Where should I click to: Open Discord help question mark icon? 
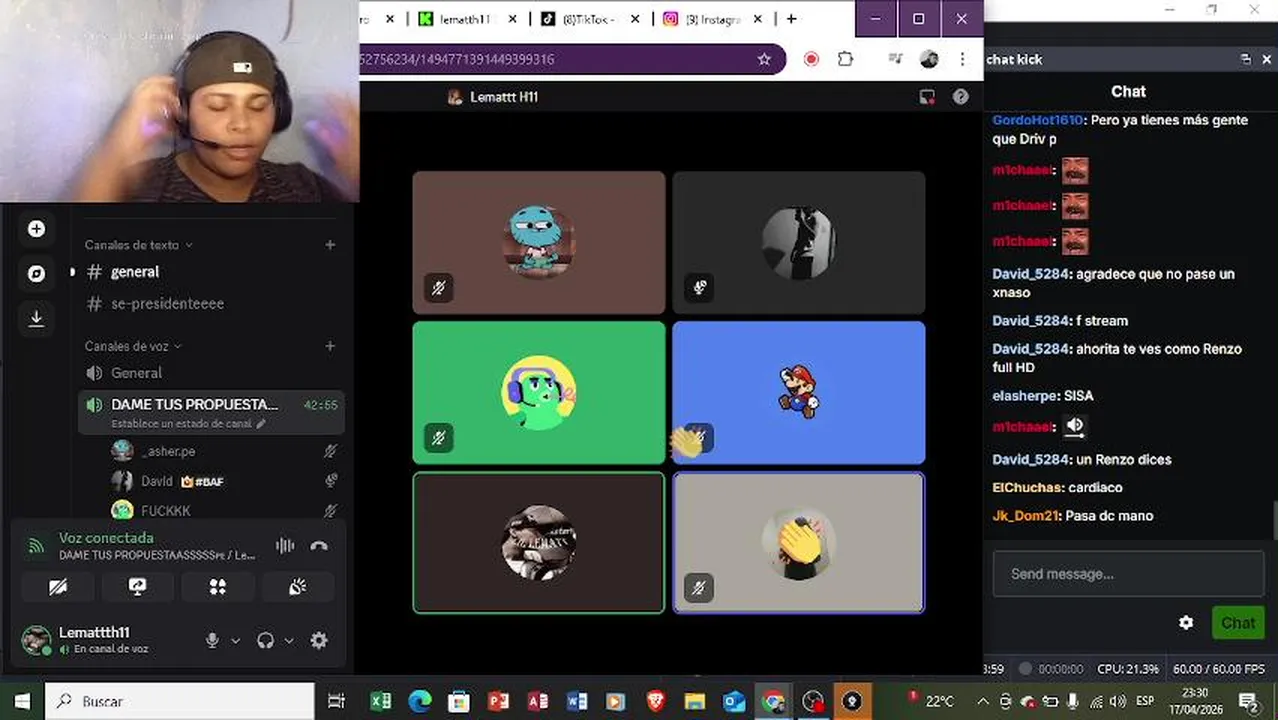[x=961, y=97]
